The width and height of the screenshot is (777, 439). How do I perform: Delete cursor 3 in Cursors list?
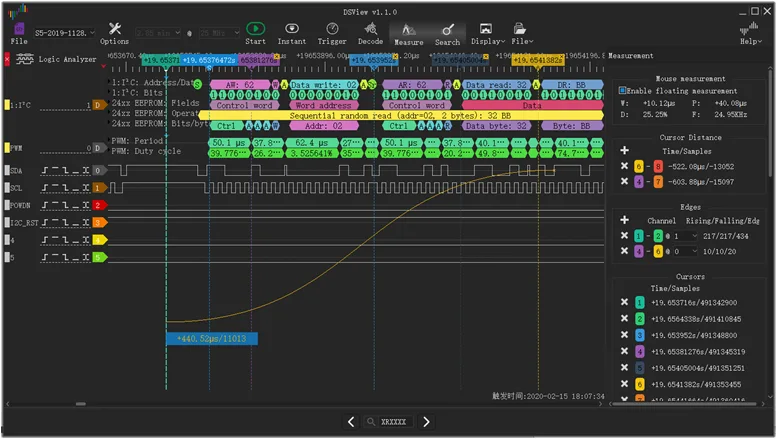pos(624,334)
